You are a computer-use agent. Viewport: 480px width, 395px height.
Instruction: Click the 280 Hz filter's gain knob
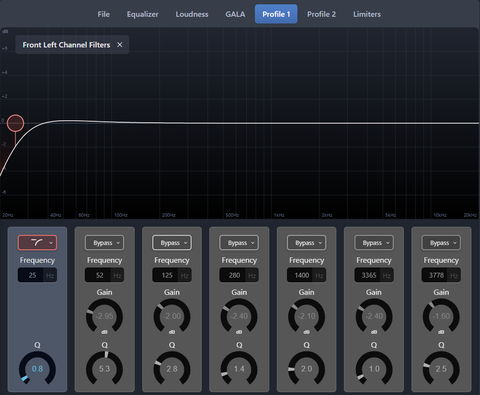[x=239, y=316]
